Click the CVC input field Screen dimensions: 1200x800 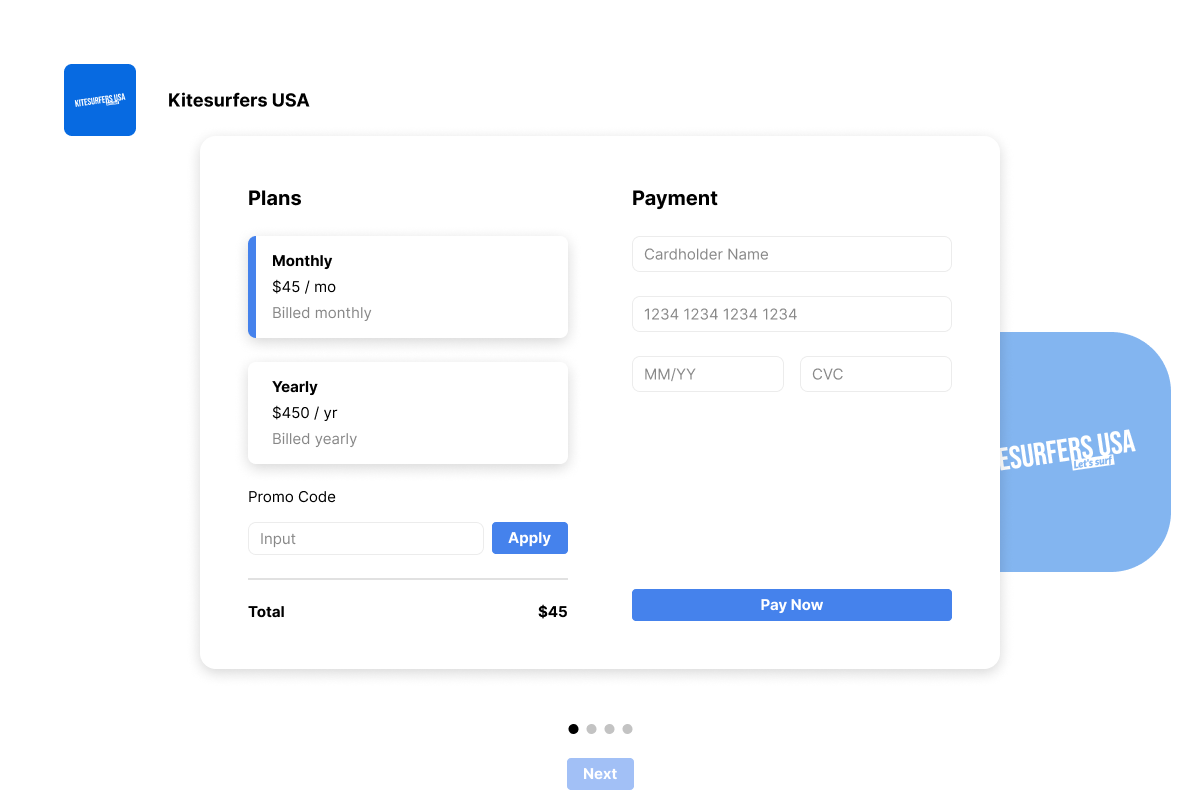pos(876,374)
